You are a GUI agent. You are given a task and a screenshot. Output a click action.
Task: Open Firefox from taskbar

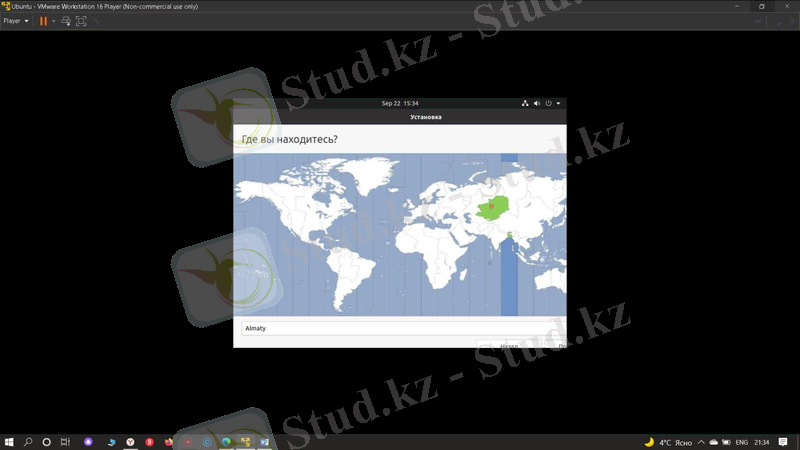pos(168,442)
